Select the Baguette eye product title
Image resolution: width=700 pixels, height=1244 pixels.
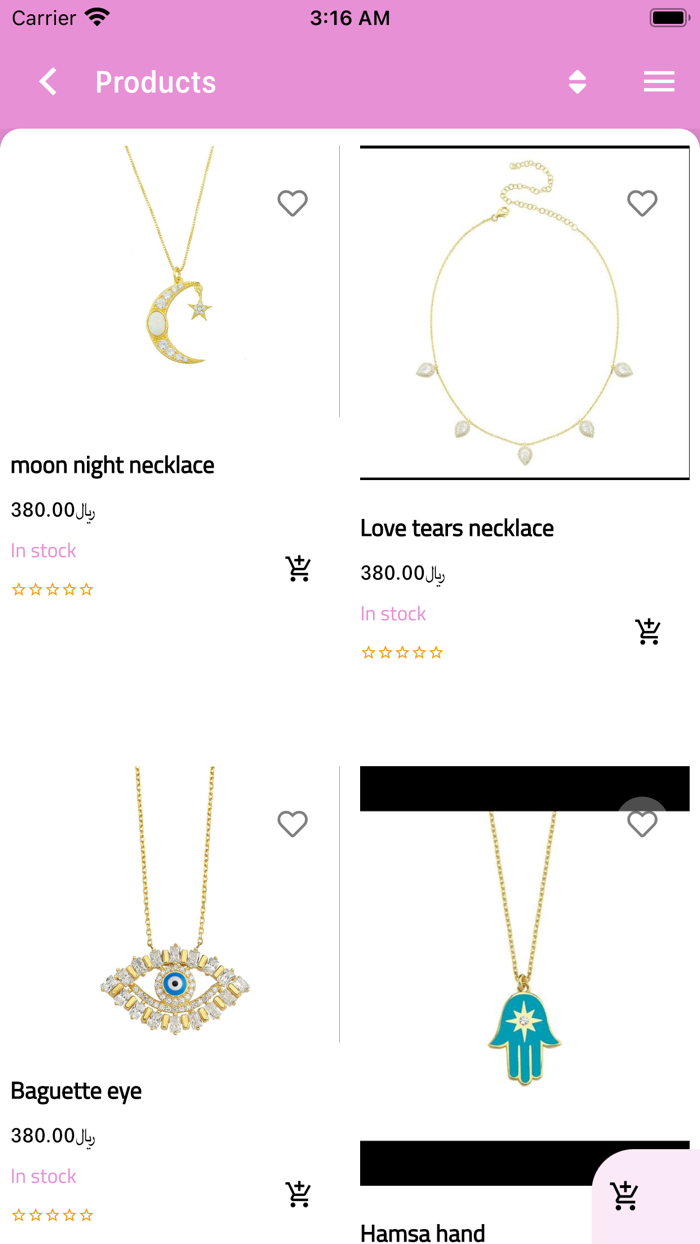pyautogui.click(x=76, y=1091)
